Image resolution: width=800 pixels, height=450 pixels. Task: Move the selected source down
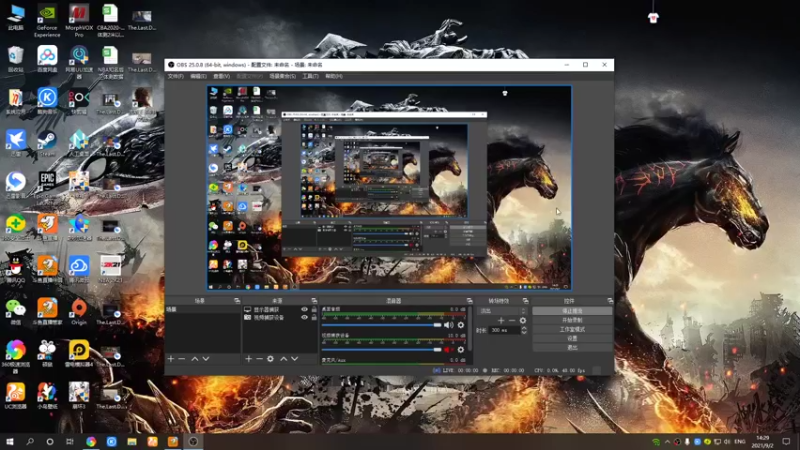(294, 359)
